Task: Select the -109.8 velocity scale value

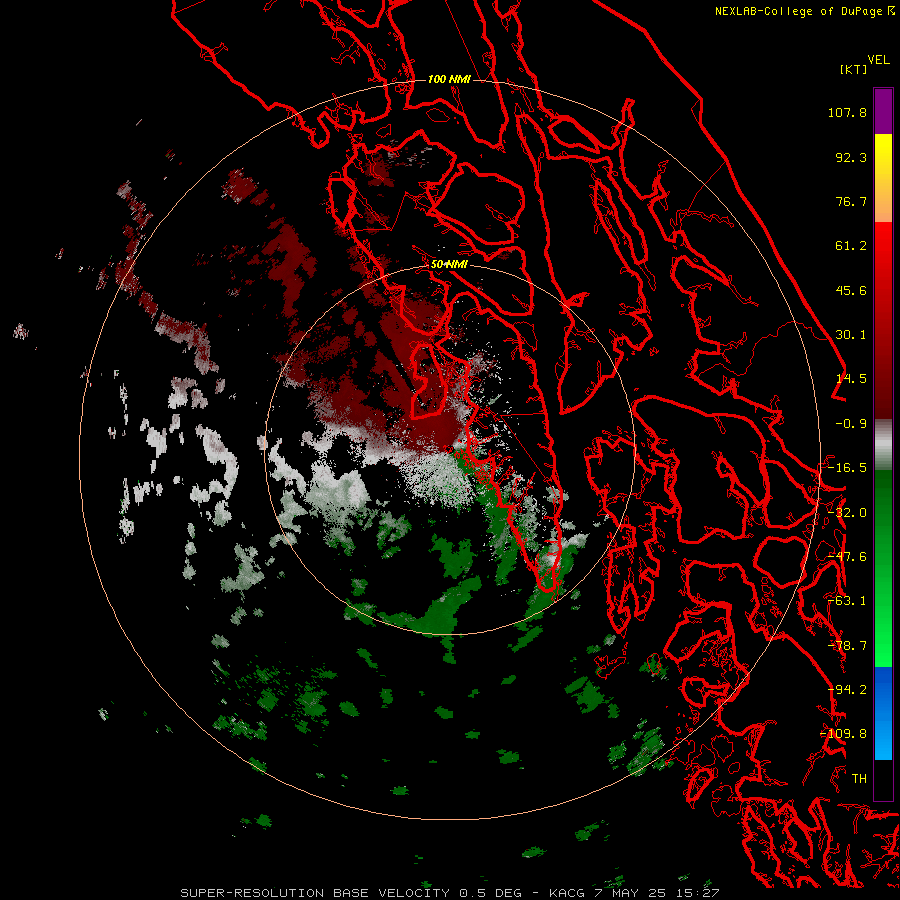Action: click(x=844, y=734)
